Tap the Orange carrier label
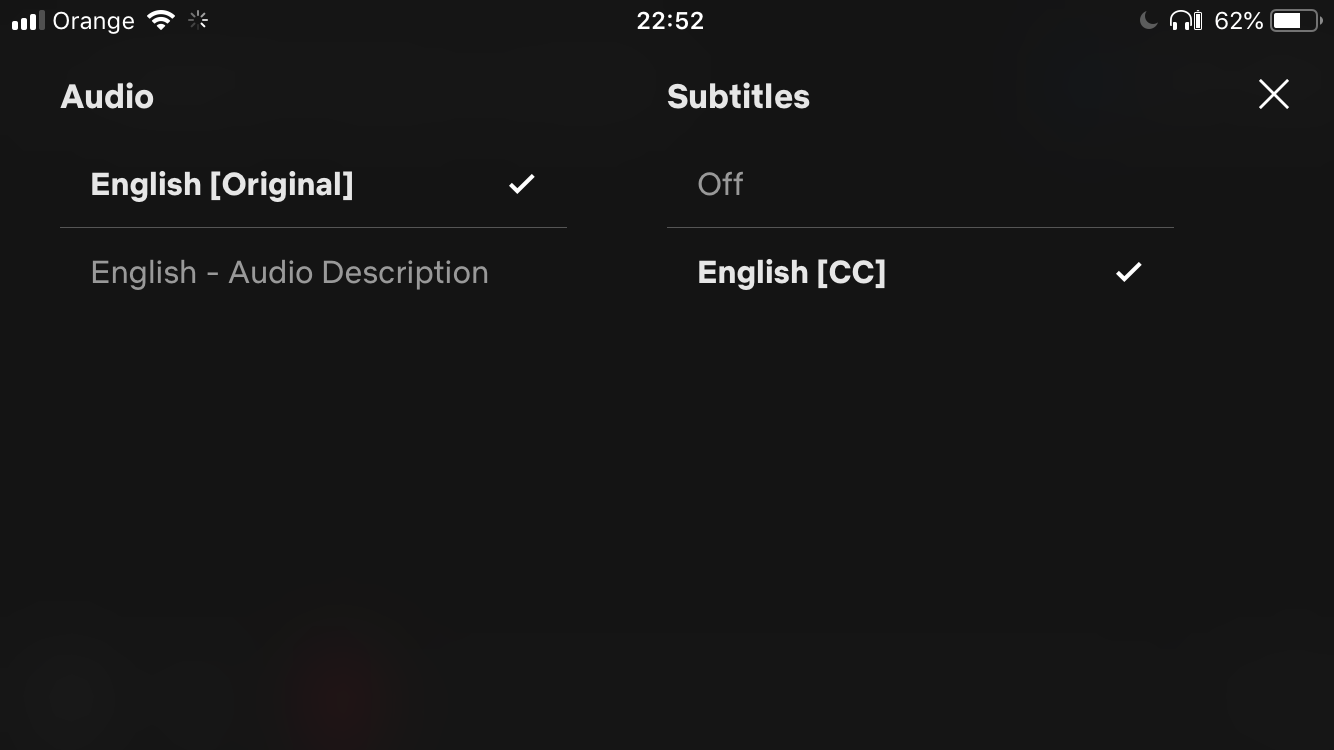1334x750 pixels. pyautogui.click(x=93, y=21)
